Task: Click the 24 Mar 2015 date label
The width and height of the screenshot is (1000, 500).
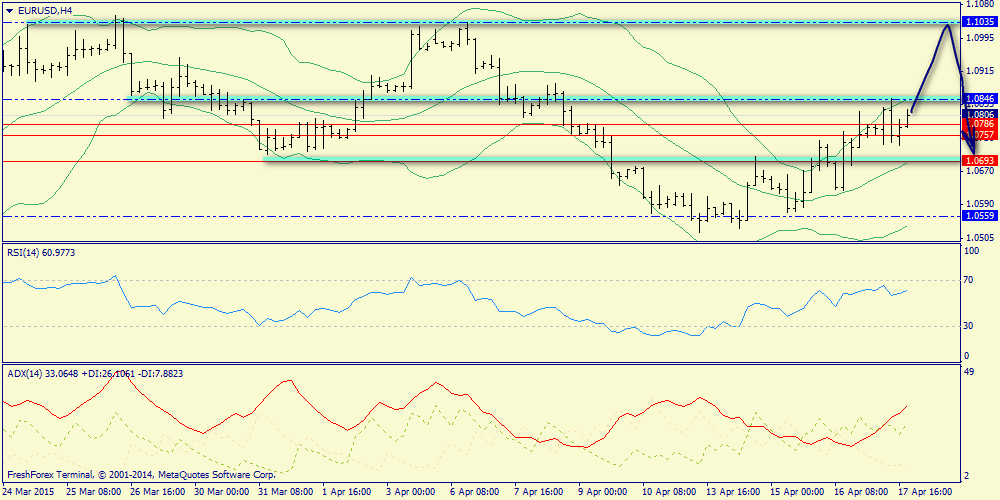Action: click(x=29, y=492)
